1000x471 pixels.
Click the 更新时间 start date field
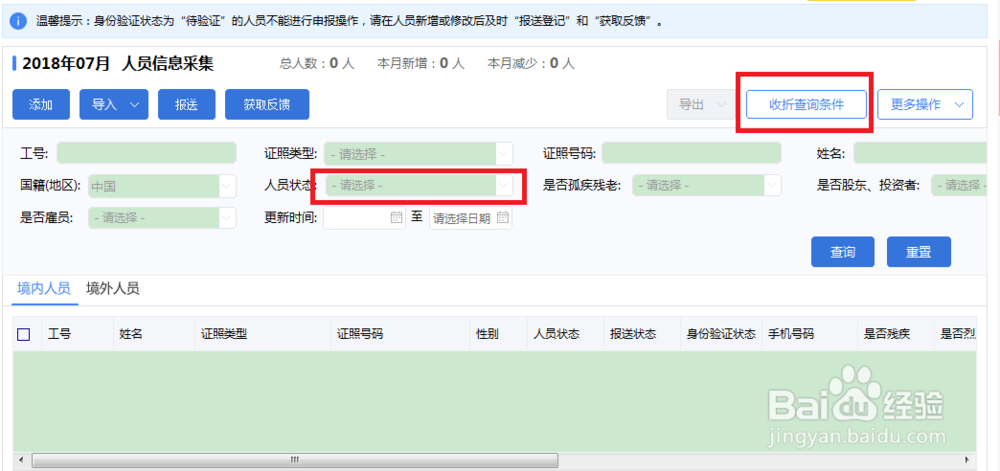click(x=364, y=217)
